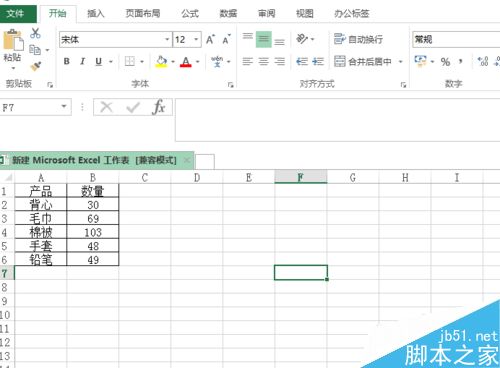Open the 剪贴板 group dialog launcher
This screenshot has height=368, width=500.
pyautogui.click(x=50, y=85)
